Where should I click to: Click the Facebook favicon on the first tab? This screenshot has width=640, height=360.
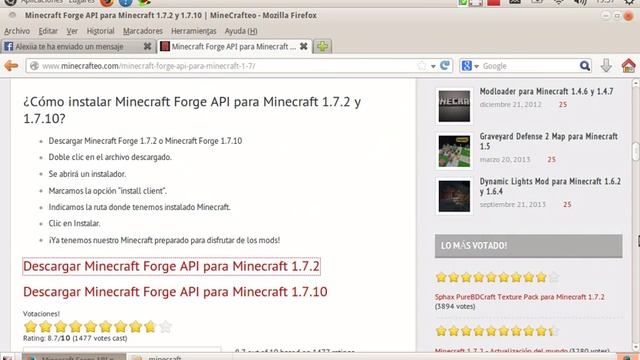pos(8,47)
